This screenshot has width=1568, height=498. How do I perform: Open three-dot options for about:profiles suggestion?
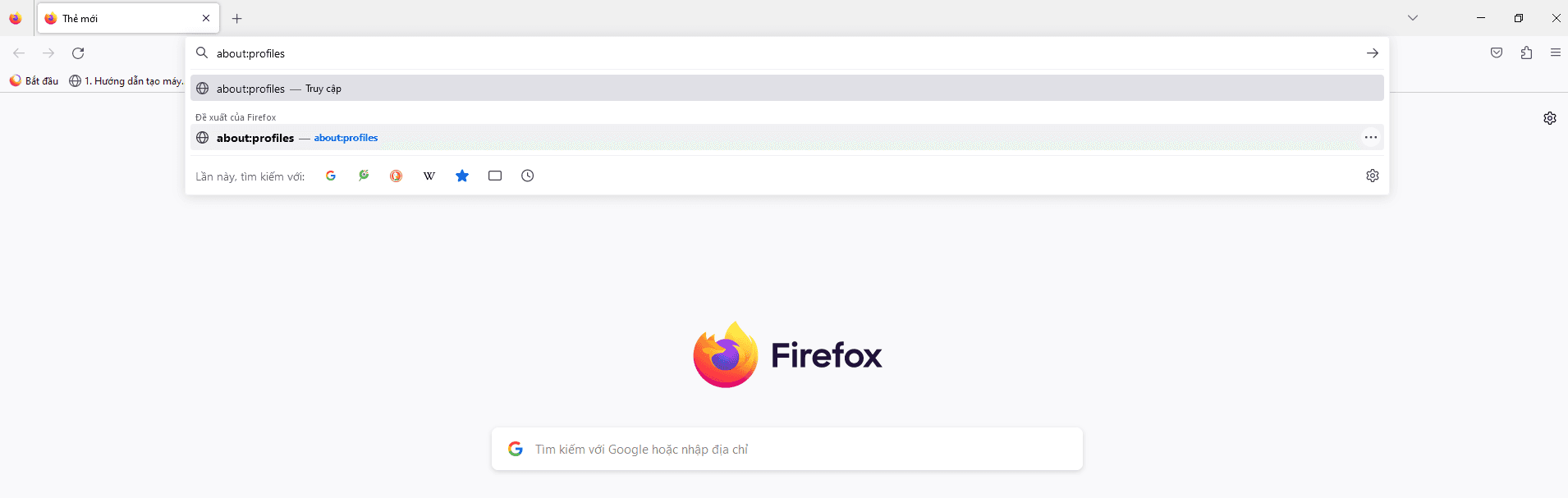1371,137
